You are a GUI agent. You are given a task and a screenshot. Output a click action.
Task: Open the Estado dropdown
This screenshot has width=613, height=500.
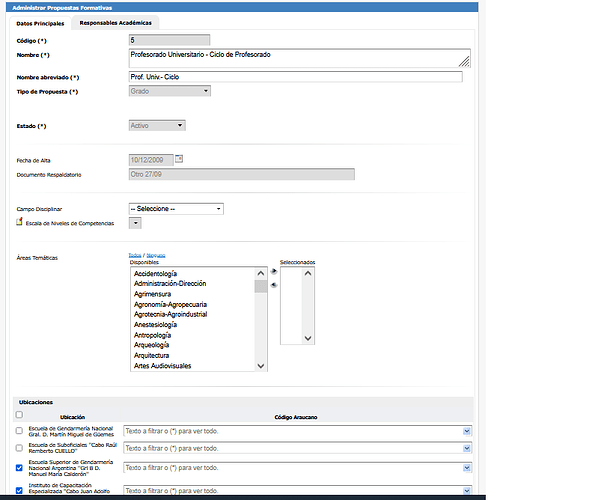pos(157,125)
